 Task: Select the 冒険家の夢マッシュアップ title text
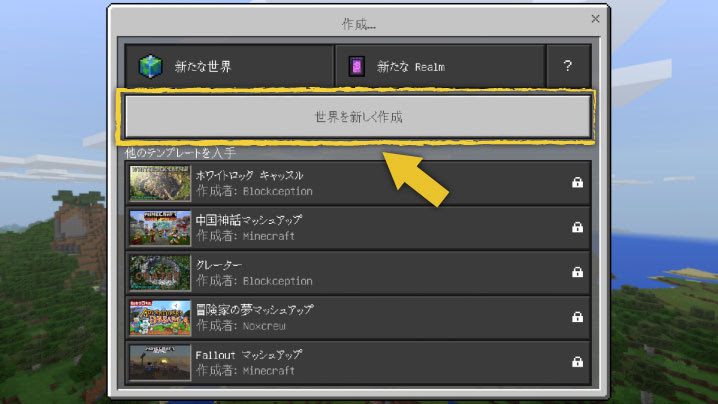pos(255,310)
